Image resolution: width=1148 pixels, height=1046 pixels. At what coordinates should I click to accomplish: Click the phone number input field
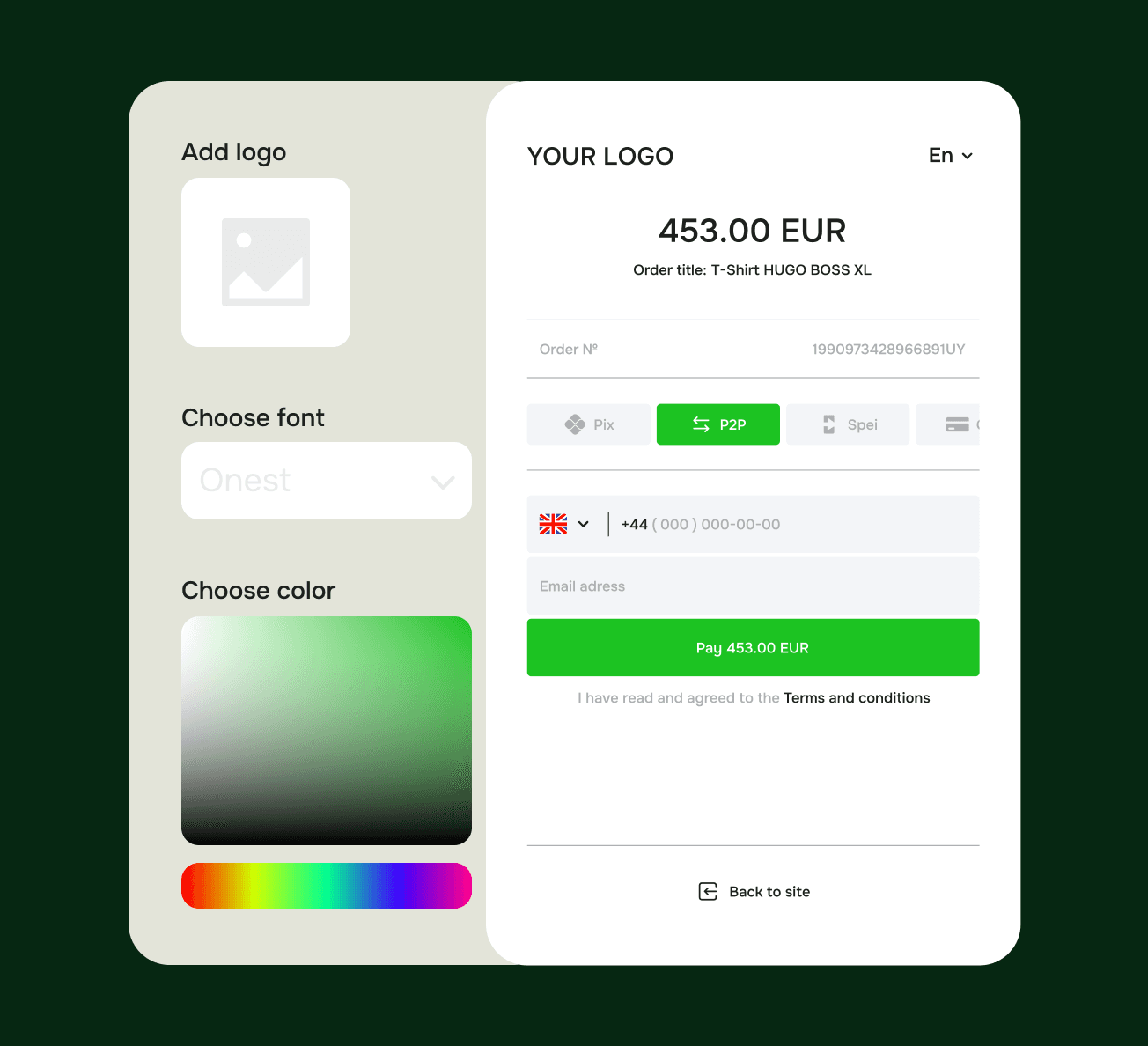(x=792, y=524)
